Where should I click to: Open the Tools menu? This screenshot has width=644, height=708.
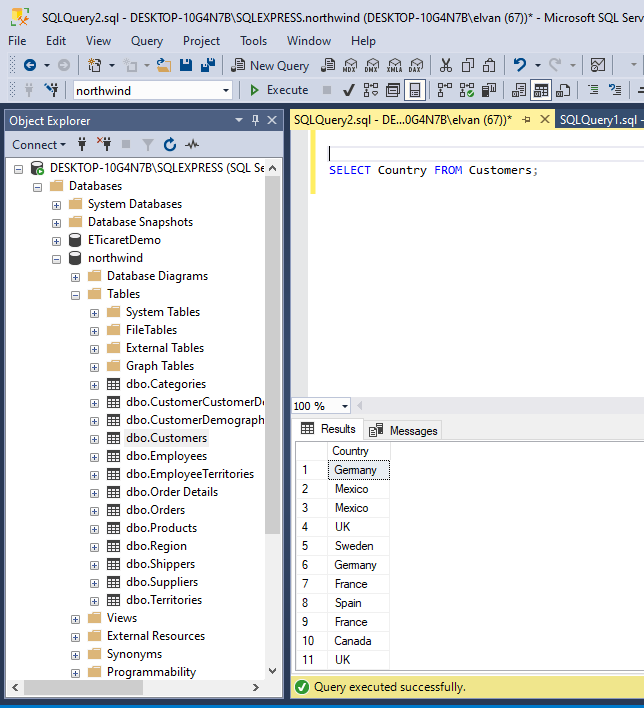click(253, 41)
